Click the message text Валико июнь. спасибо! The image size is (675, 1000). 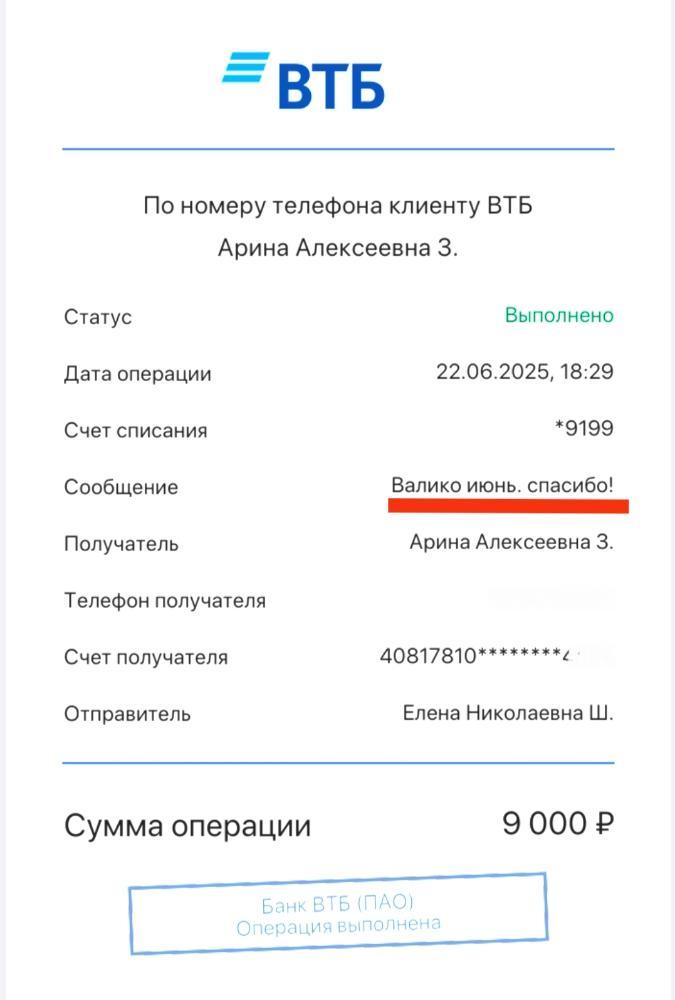[x=502, y=485]
